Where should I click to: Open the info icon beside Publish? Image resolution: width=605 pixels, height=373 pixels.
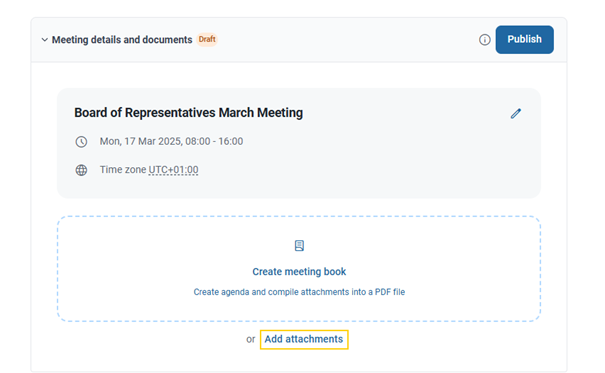click(x=485, y=40)
